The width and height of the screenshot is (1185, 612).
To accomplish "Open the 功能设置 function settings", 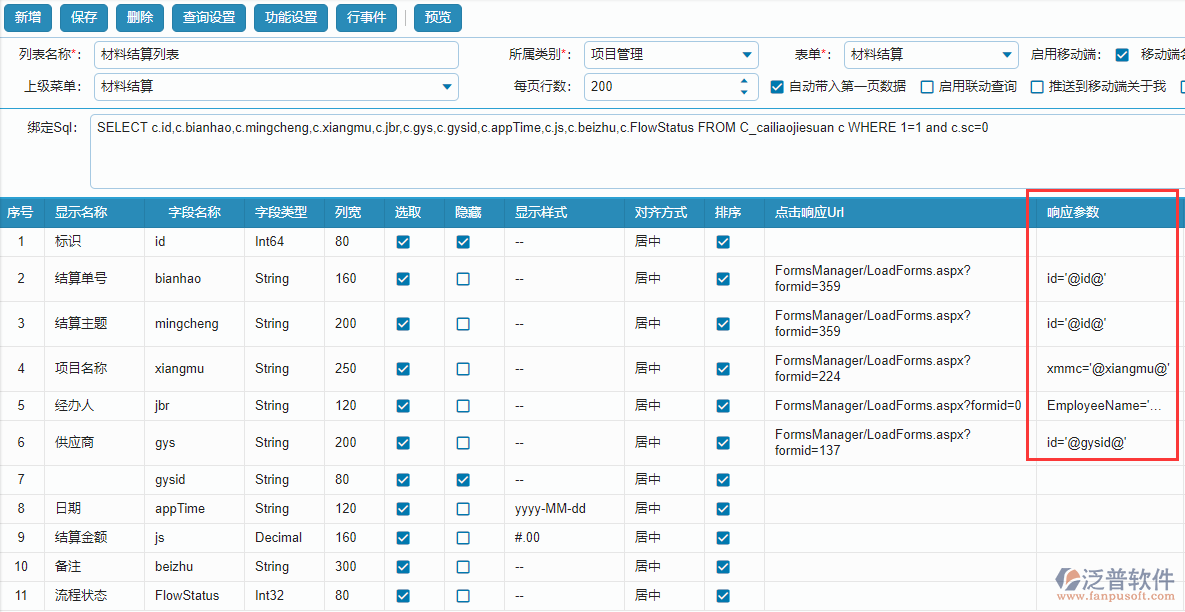I will tap(290, 17).
